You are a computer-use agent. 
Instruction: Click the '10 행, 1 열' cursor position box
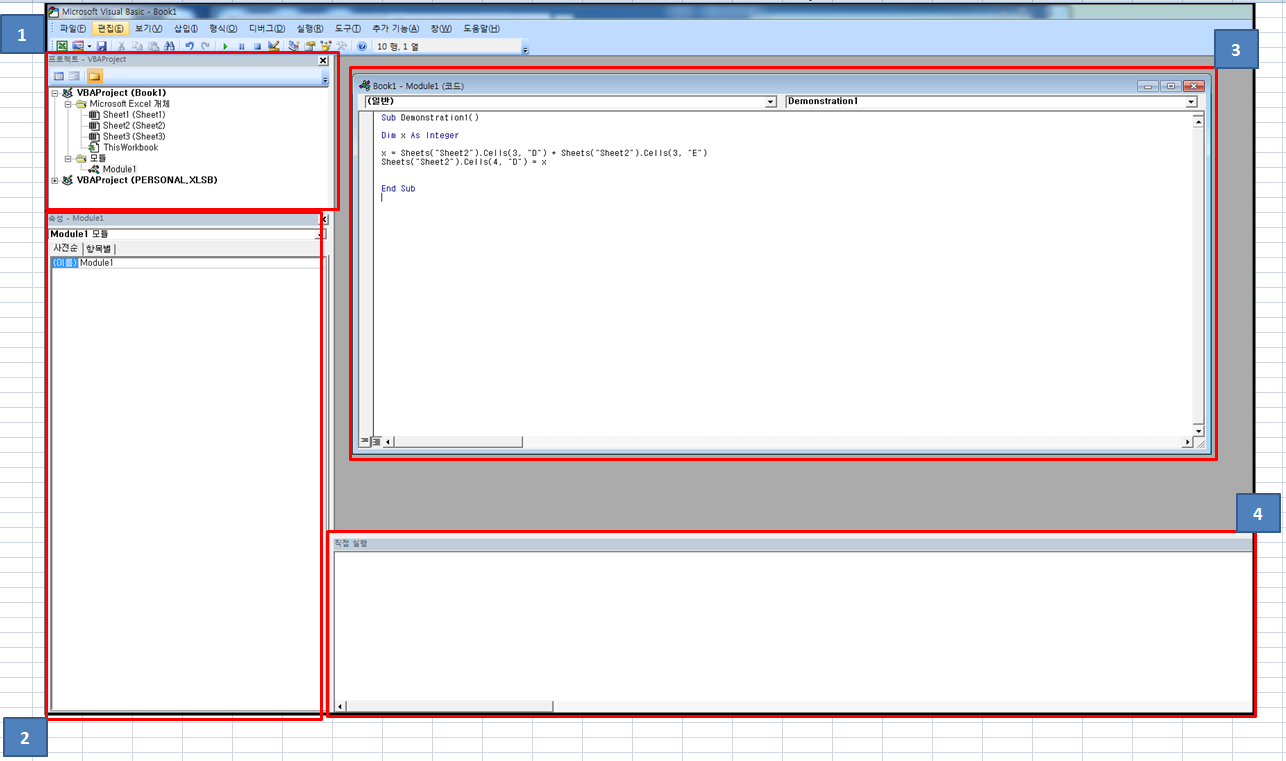(446, 46)
